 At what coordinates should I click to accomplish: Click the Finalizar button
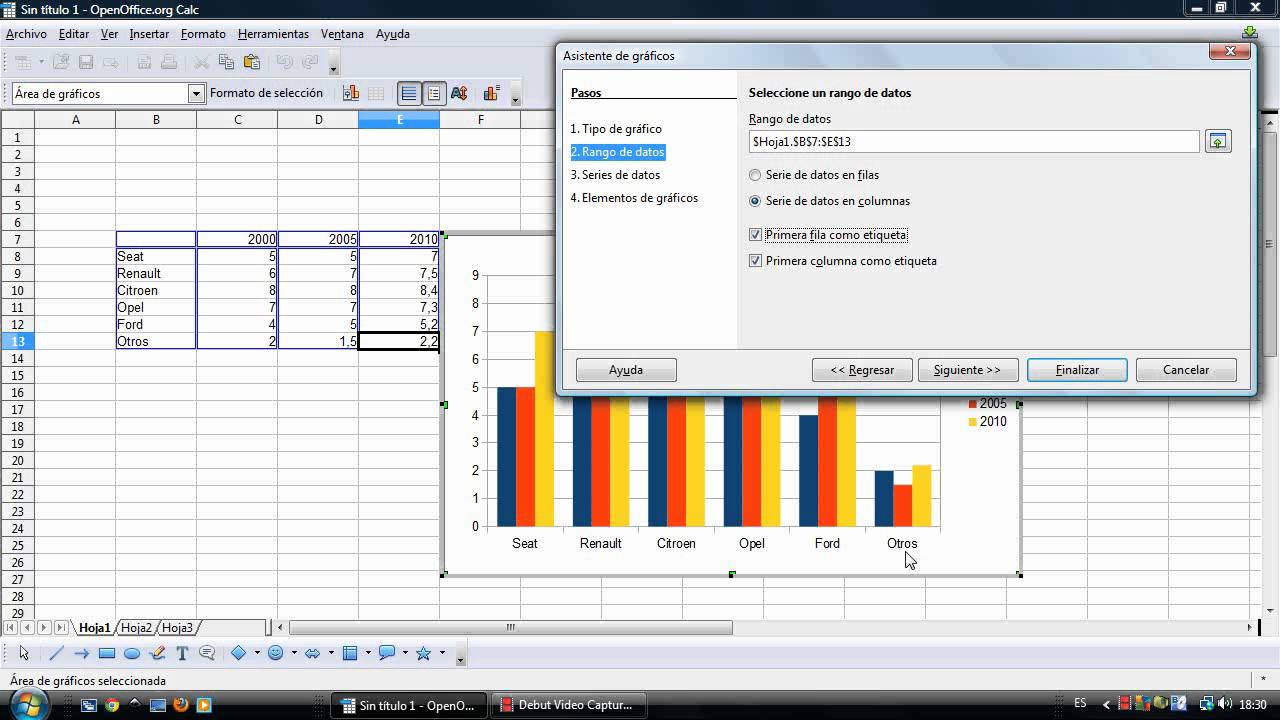(1077, 370)
